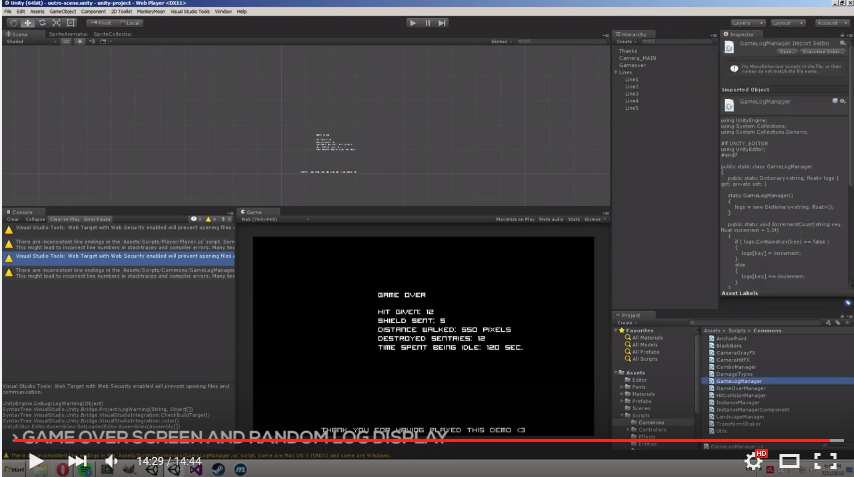Select Line3 in Hierarchy
The image size is (854, 477).
coord(632,94)
